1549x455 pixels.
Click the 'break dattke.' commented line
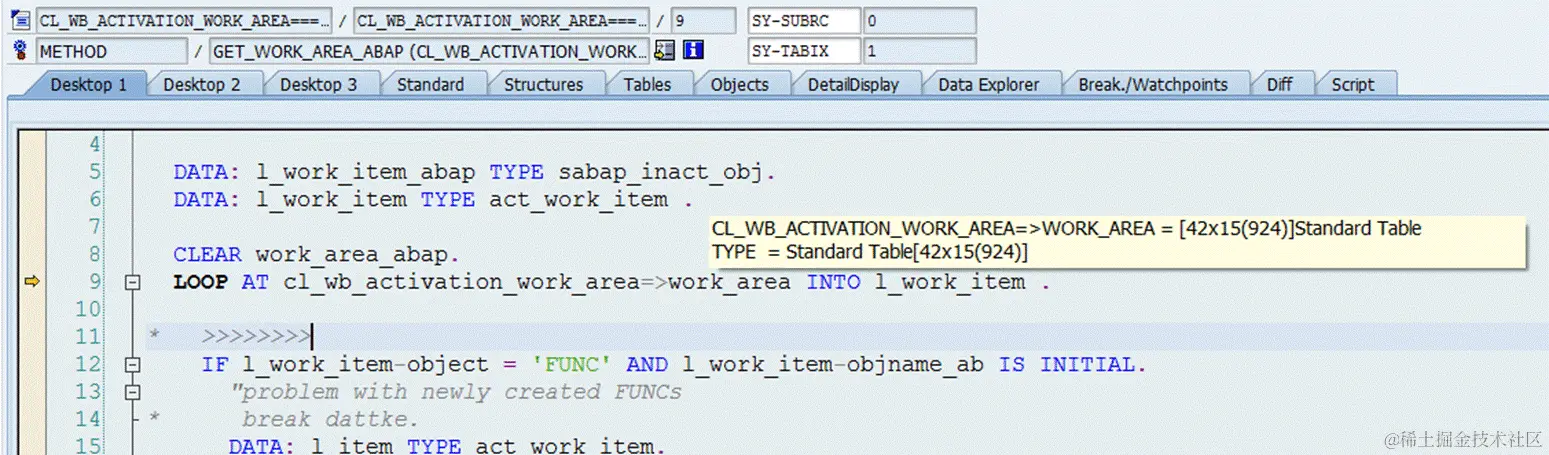[x=330, y=419]
